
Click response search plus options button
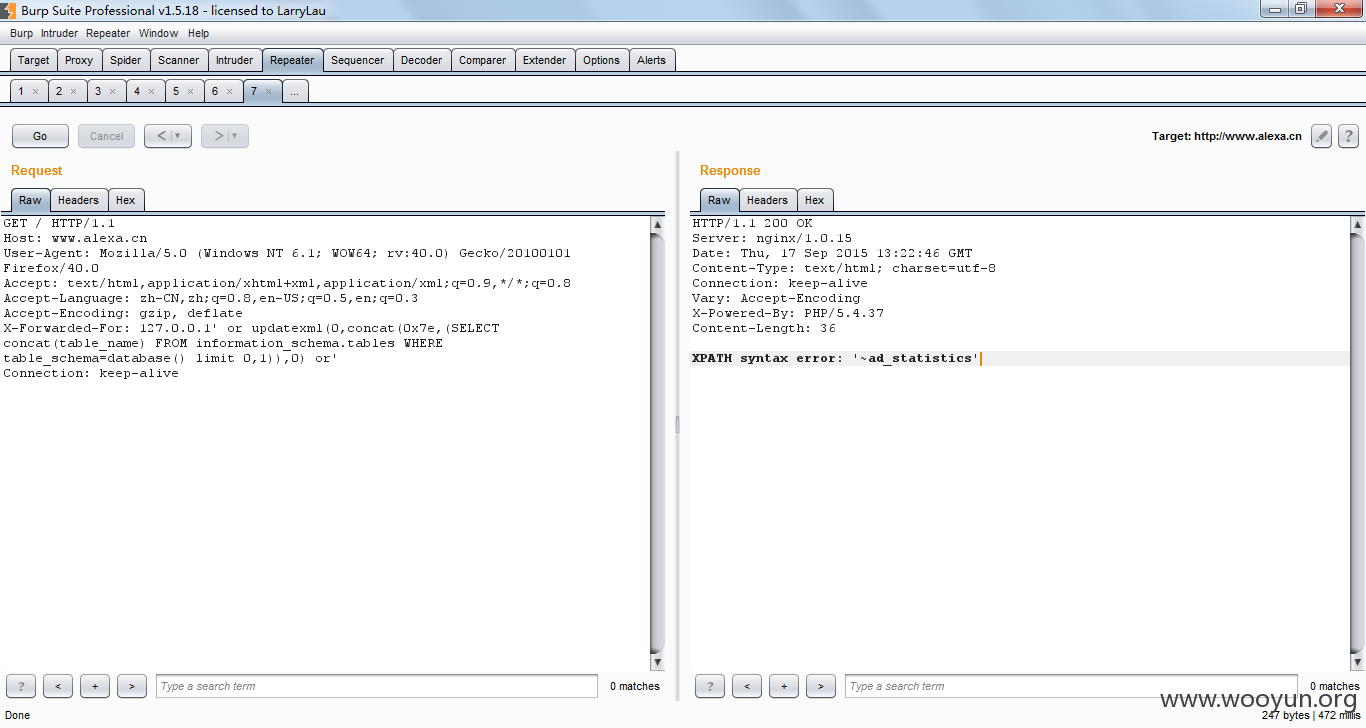[x=784, y=686]
